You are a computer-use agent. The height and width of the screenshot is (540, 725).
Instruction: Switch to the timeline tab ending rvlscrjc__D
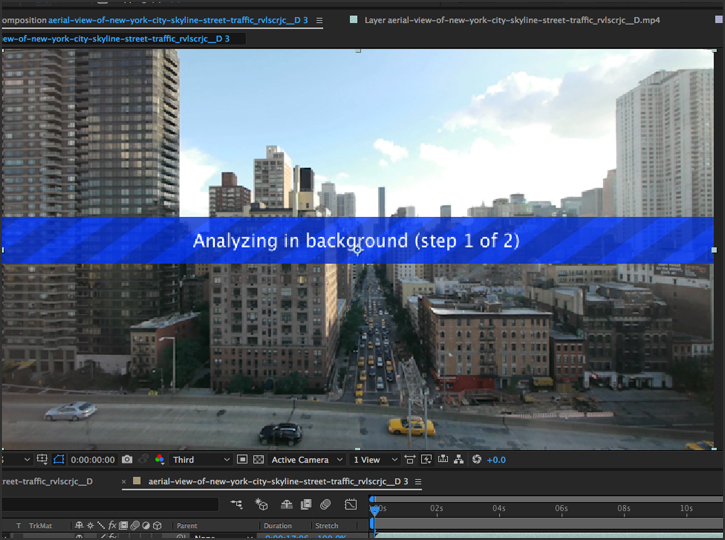pyautogui.click(x=47, y=481)
